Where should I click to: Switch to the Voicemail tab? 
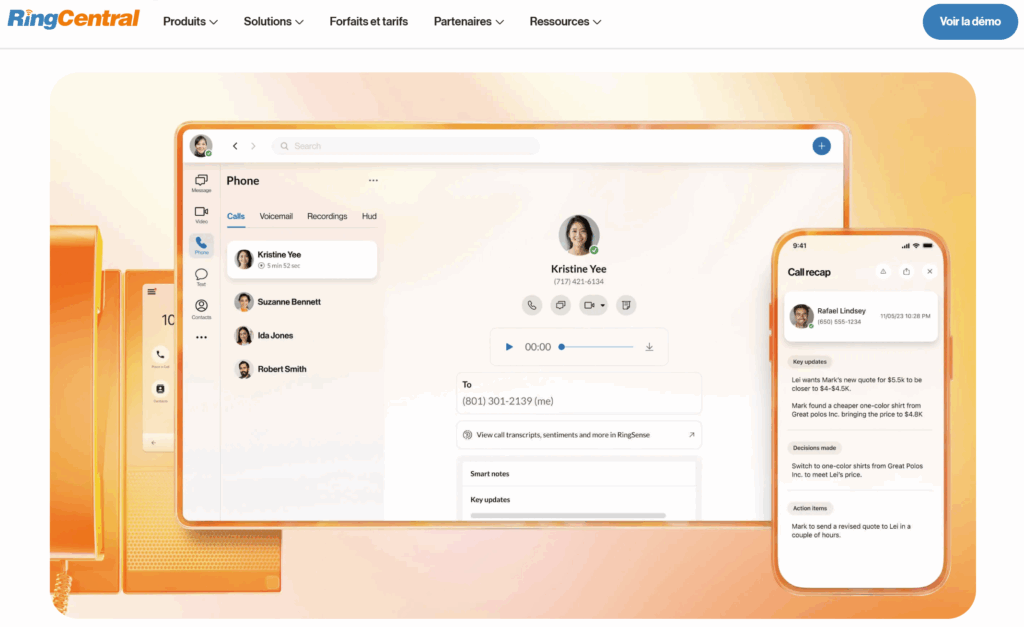pos(276,216)
